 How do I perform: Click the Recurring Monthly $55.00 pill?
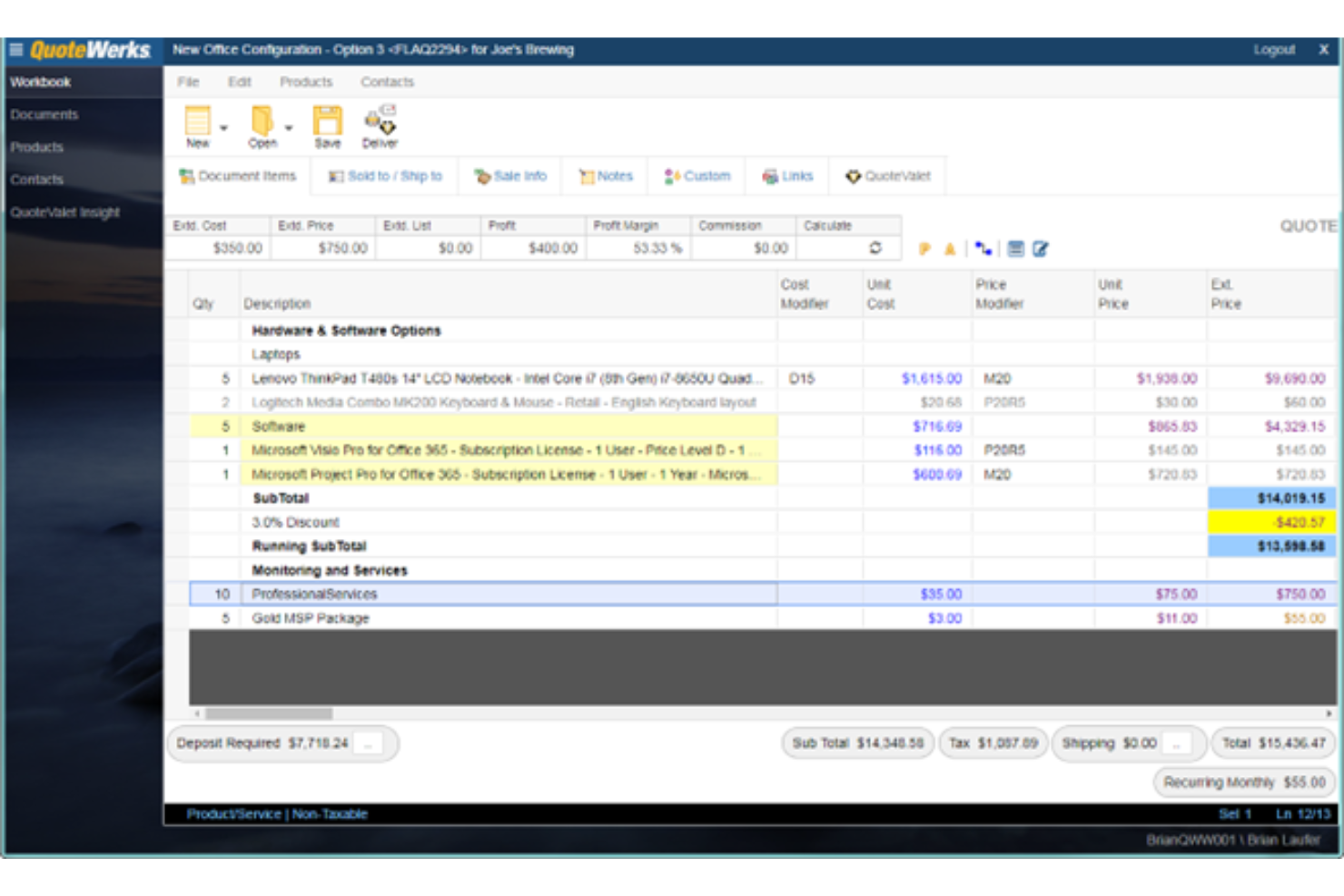(1245, 783)
